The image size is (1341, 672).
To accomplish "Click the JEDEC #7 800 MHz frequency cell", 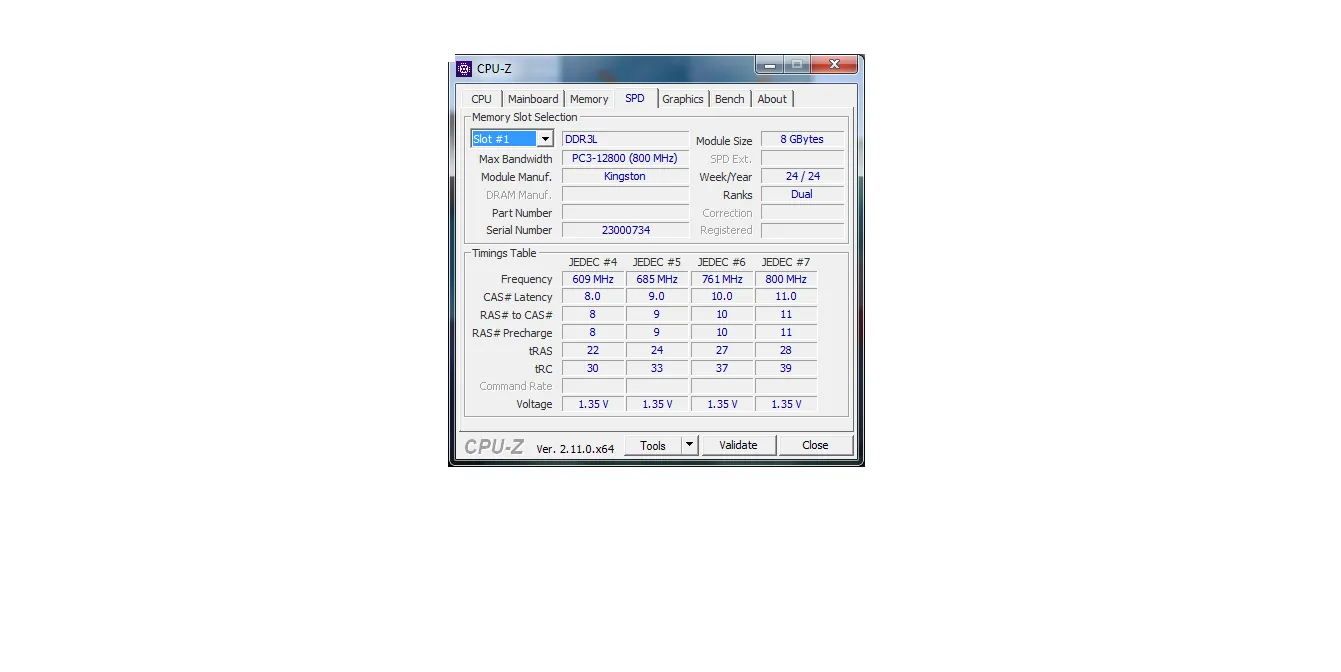I will point(786,279).
